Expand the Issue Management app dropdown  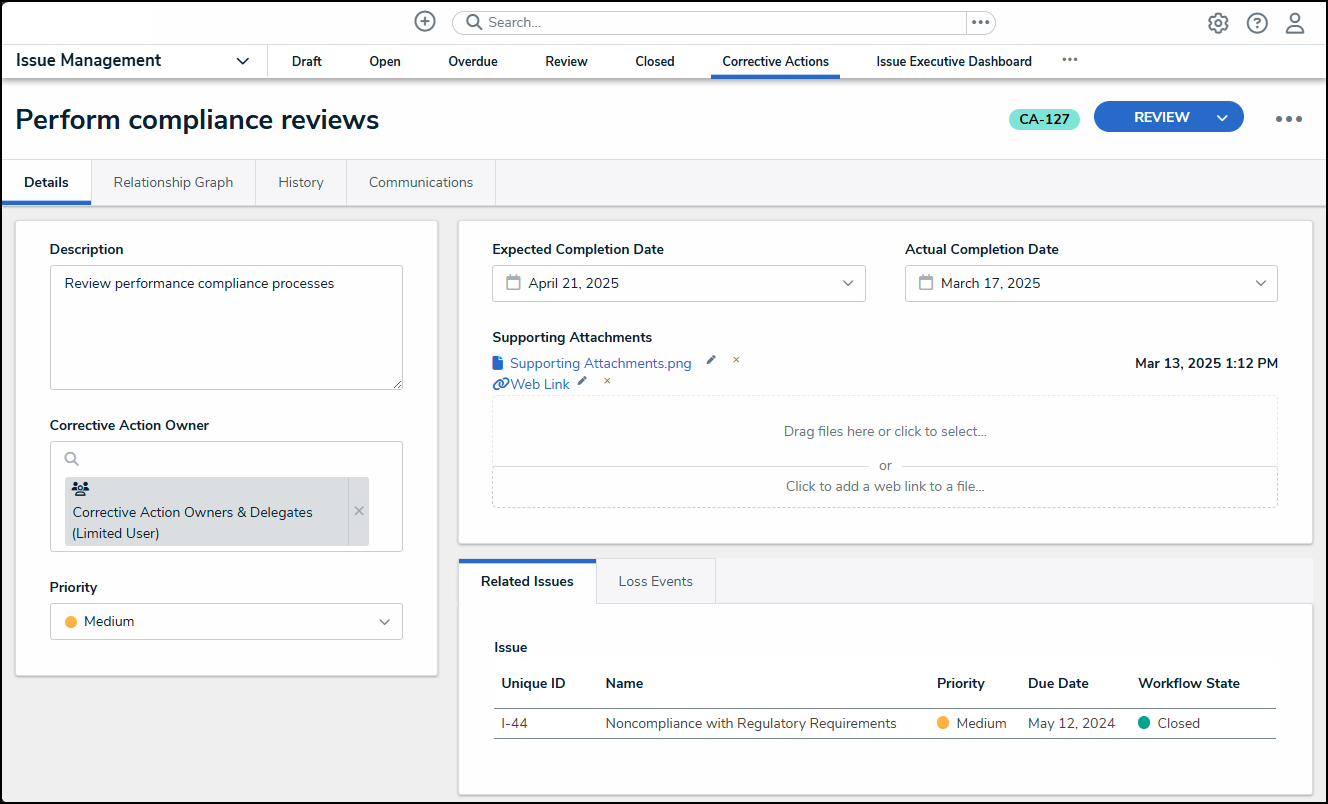[242, 61]
